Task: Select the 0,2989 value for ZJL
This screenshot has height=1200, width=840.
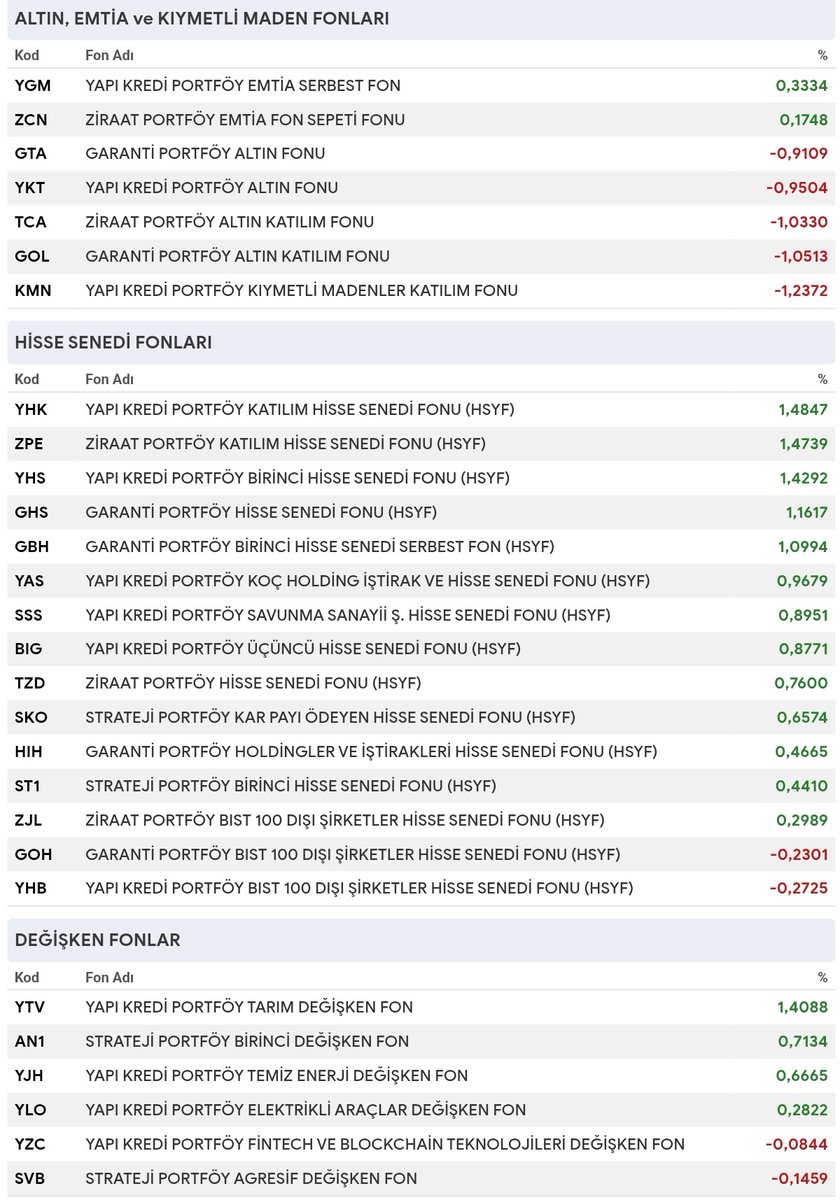Action: pyautogui.click(x=802, y=820)
